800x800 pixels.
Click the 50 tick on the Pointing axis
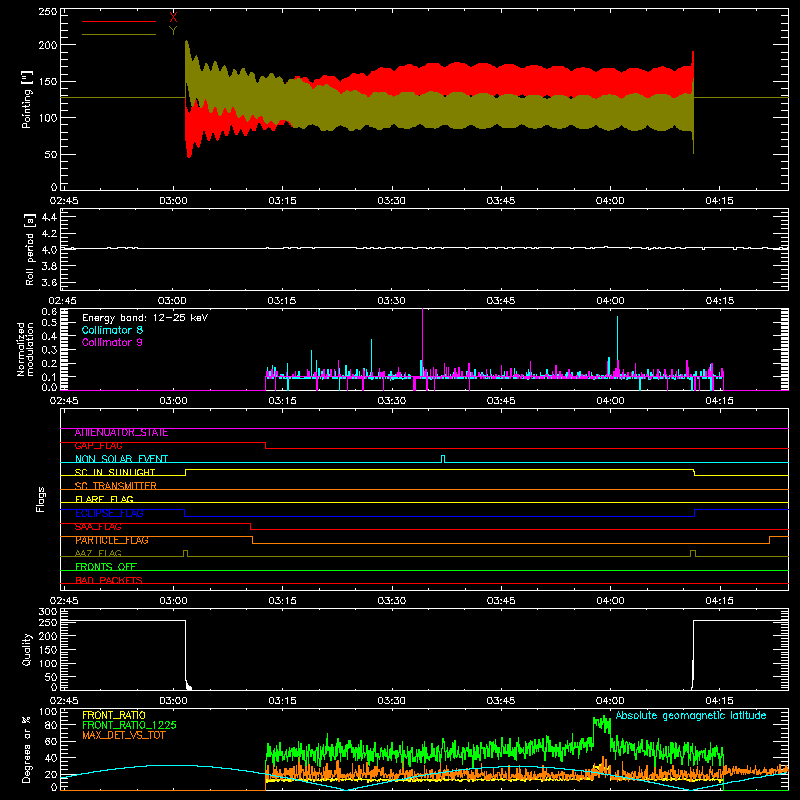pyautogui.click(x=51, y=155)
